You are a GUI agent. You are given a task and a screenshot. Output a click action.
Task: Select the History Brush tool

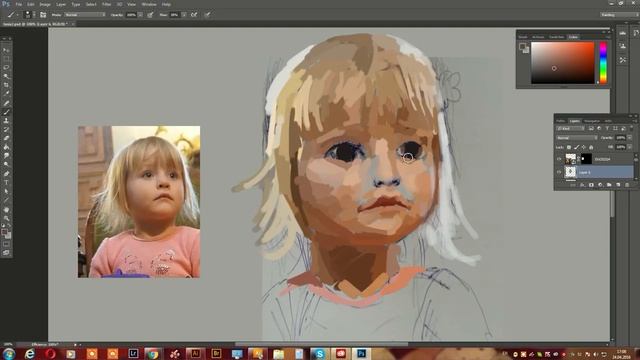click(x=6, y=129)
